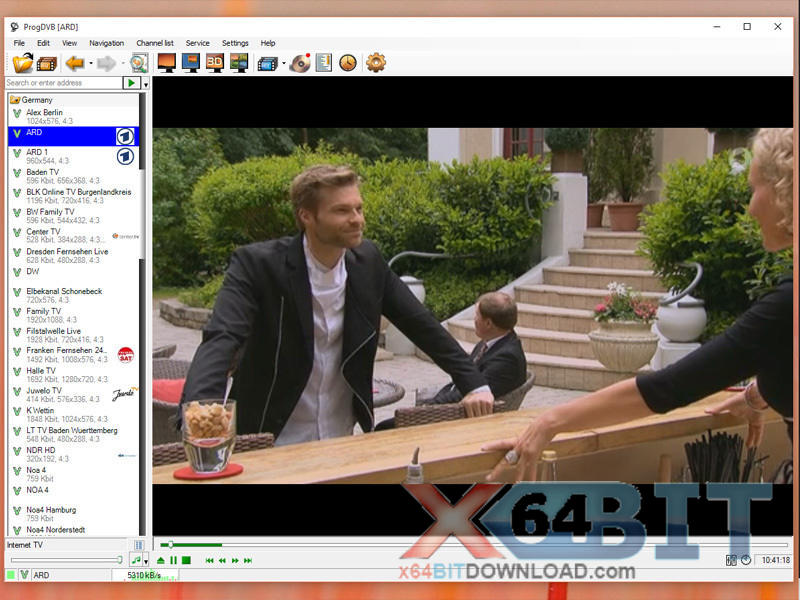
Task: Click the green eject icon
Action: 161,560
